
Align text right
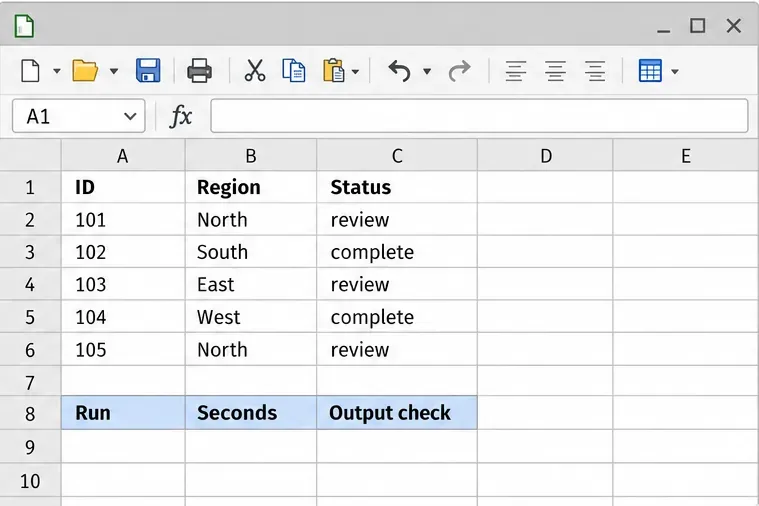595,71
